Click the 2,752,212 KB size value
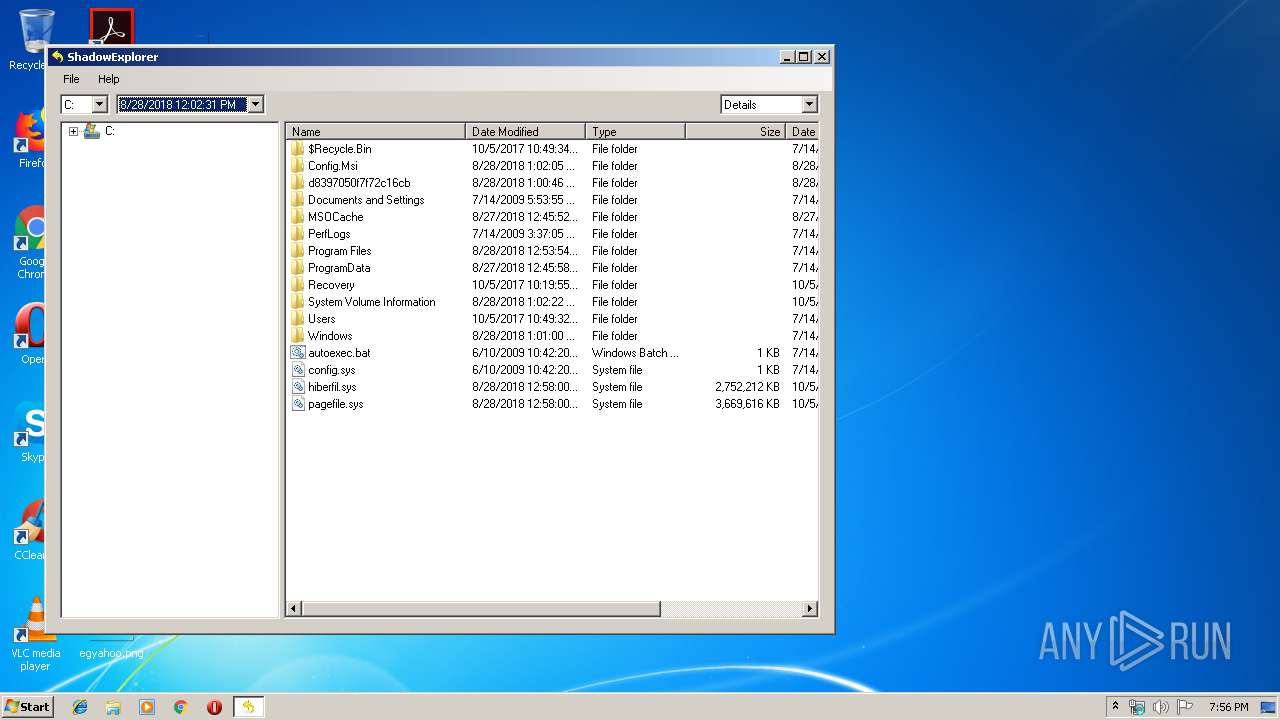This screenshot has height=720, width=1280. (747, 387)
